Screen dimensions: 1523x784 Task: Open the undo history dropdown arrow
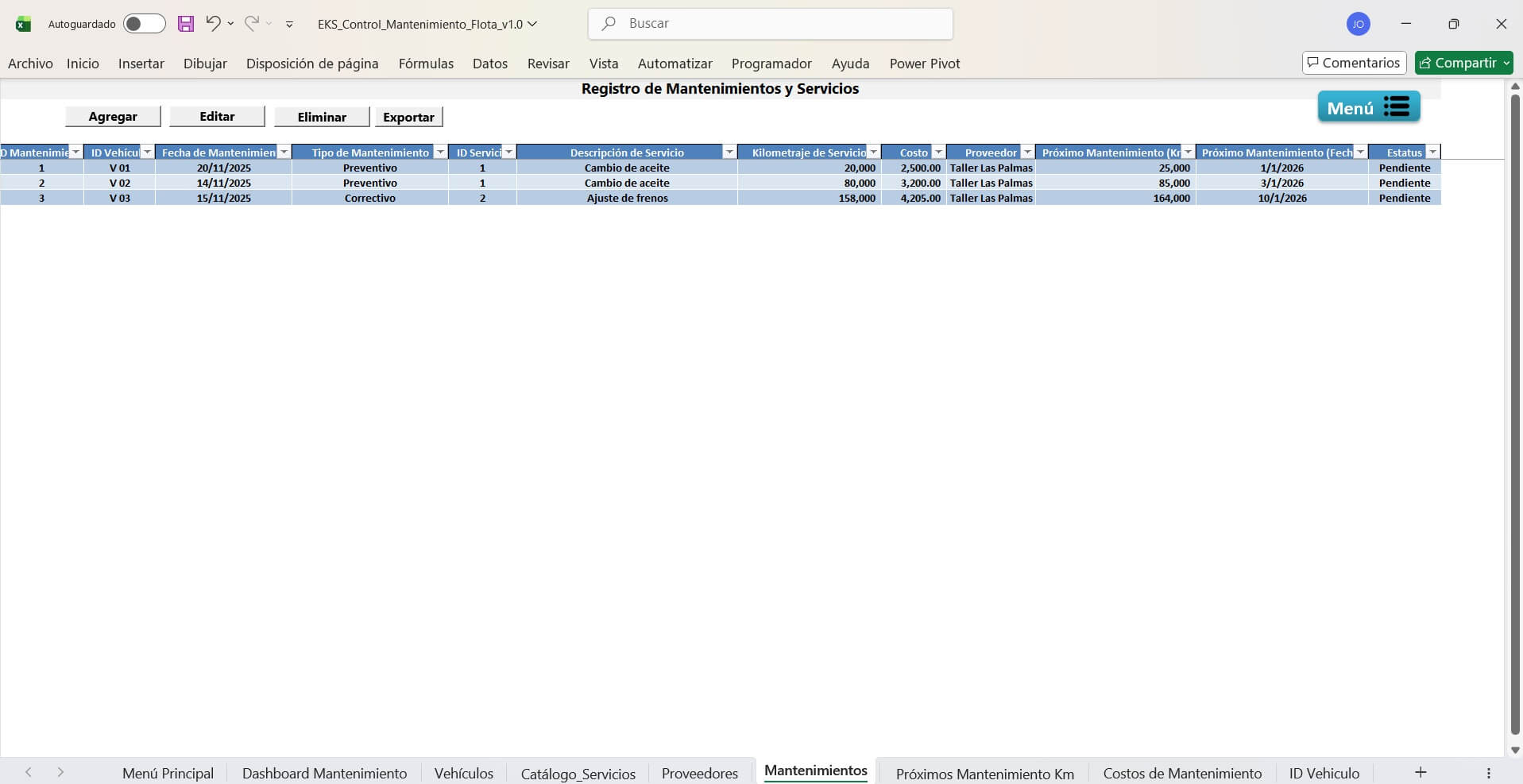pos(230,24)
